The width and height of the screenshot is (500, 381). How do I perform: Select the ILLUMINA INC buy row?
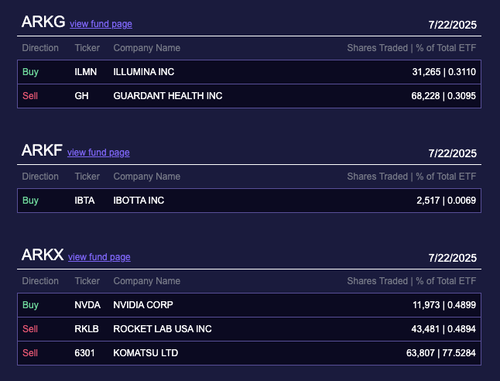pyautogui.click(x=249, y=72)
